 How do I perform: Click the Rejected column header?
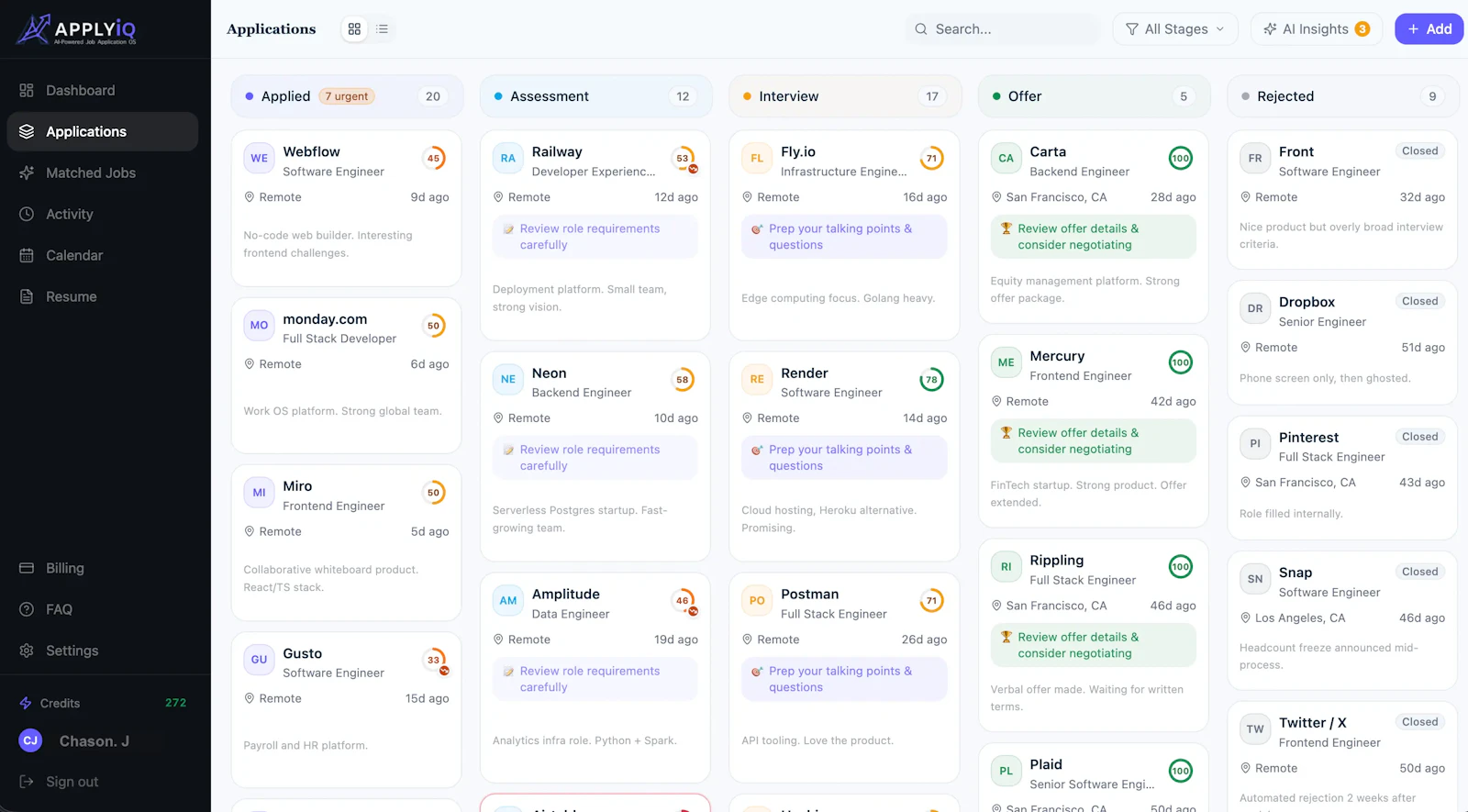tap(1343, 96)
